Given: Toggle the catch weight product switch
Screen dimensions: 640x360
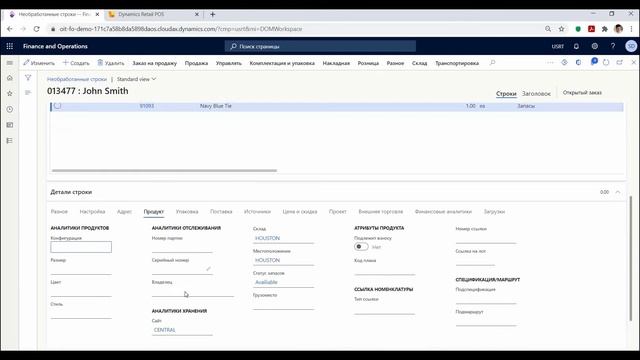Looking at the screenshot, I should [361, 247].
